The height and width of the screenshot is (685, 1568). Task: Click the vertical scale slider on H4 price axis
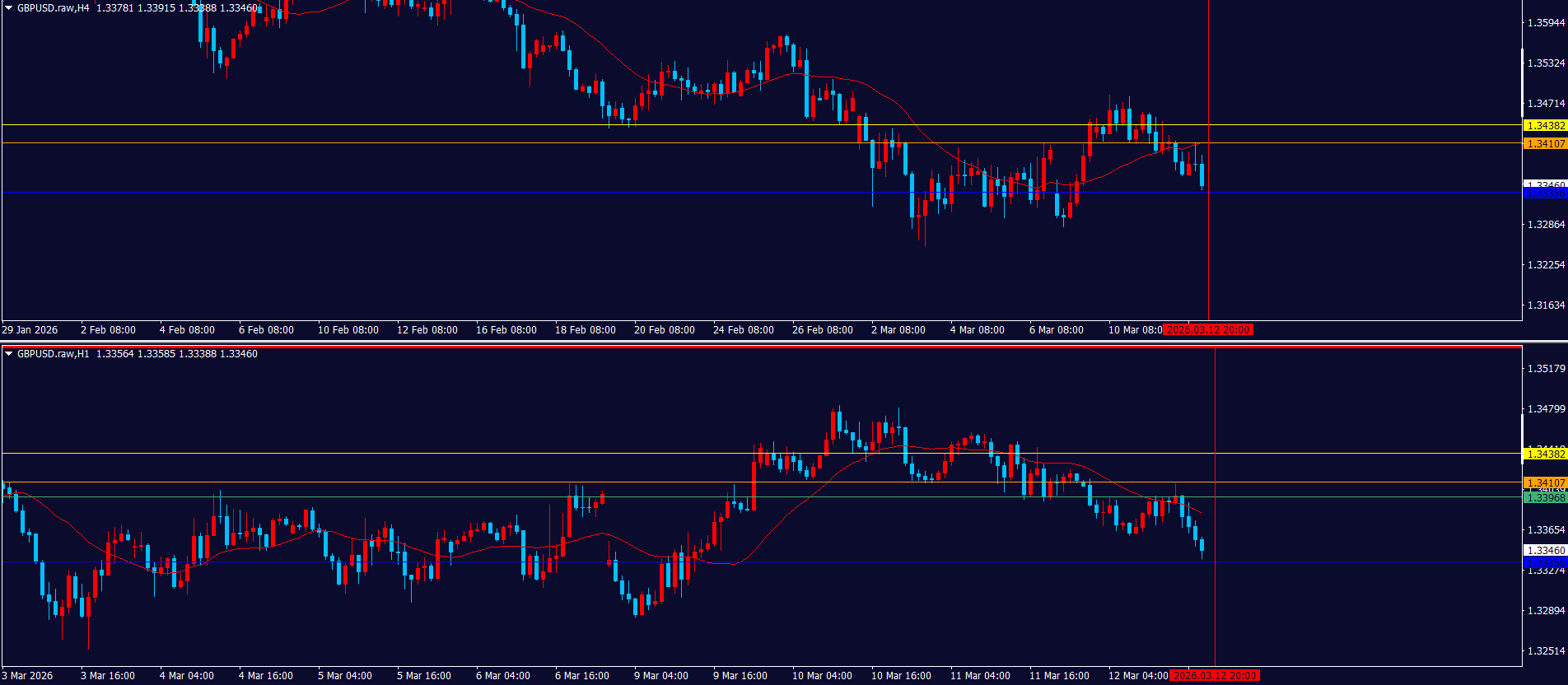pyautogui.click(x=1522, y=82)
